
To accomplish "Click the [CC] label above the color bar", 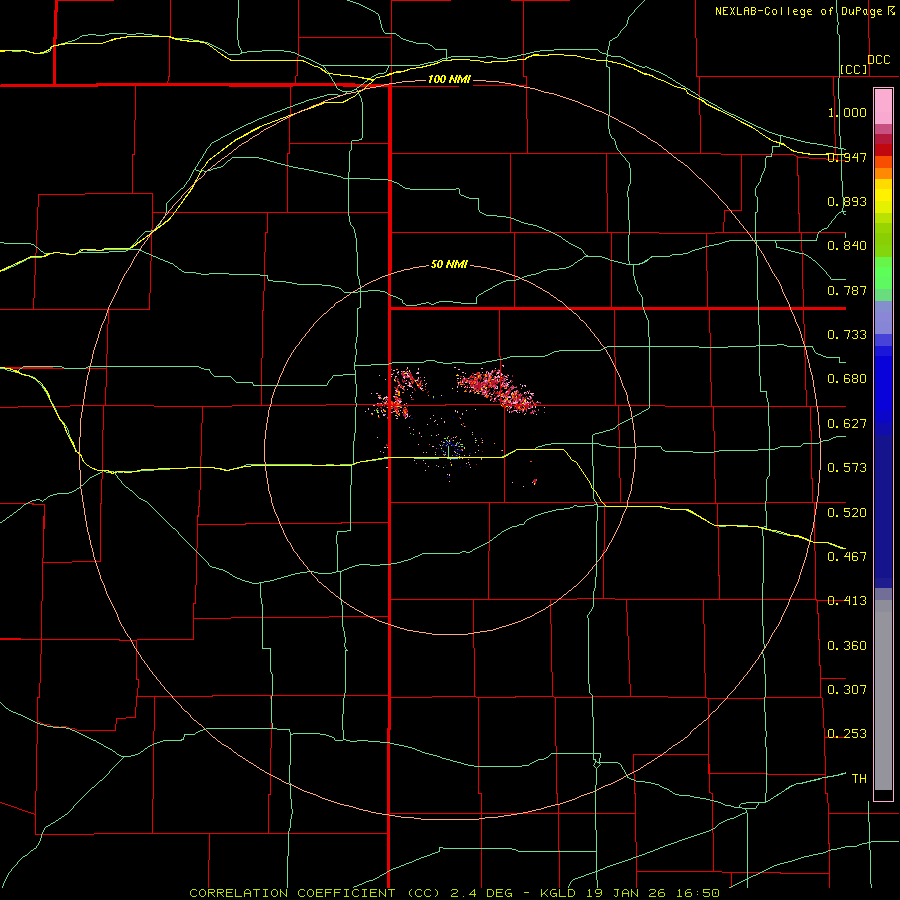I will 854,69.
